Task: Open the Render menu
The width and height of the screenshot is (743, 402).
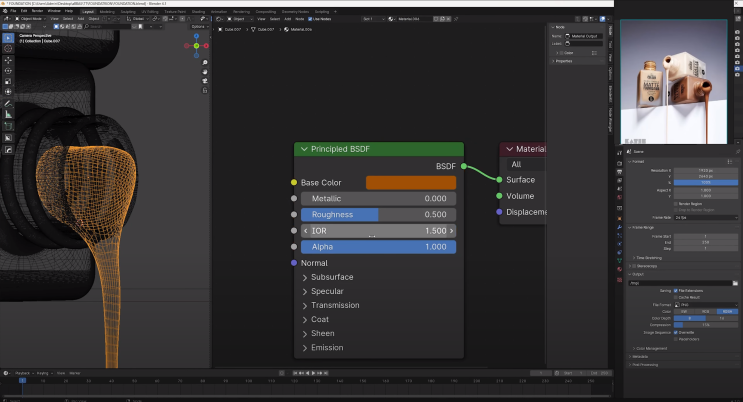Action: [x=35, y=11]
